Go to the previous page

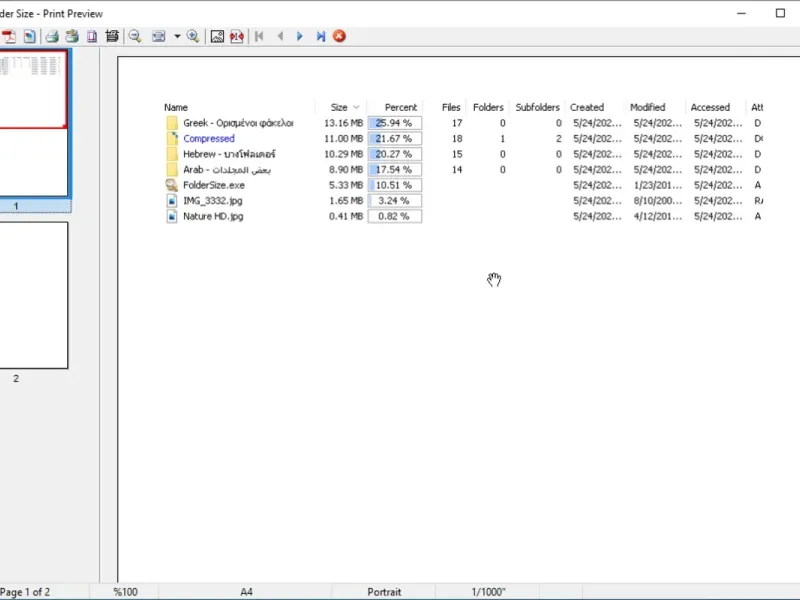click(280, 36)
